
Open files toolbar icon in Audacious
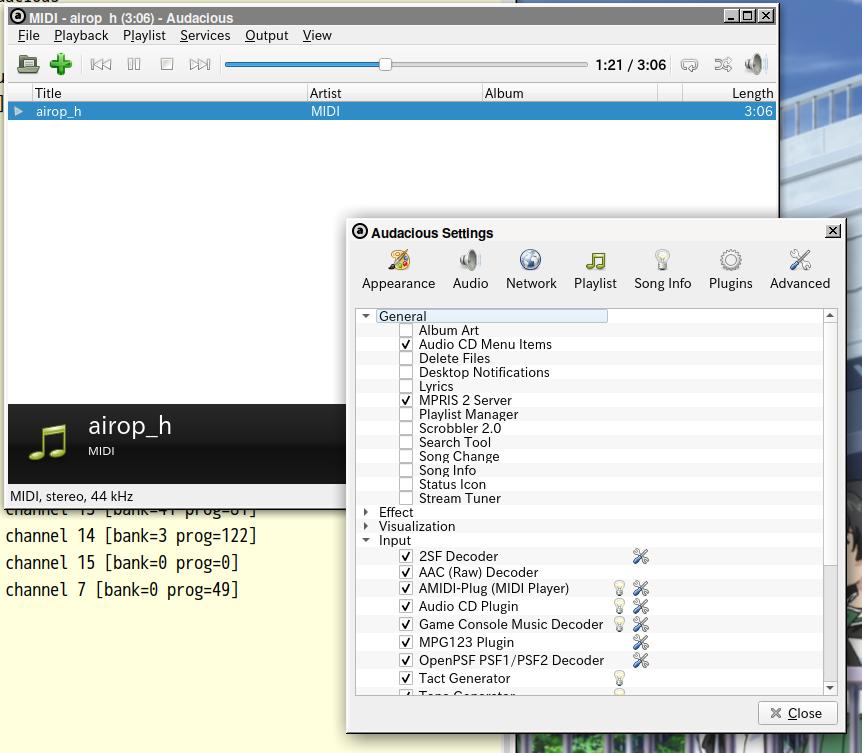(x=28, y=64)
